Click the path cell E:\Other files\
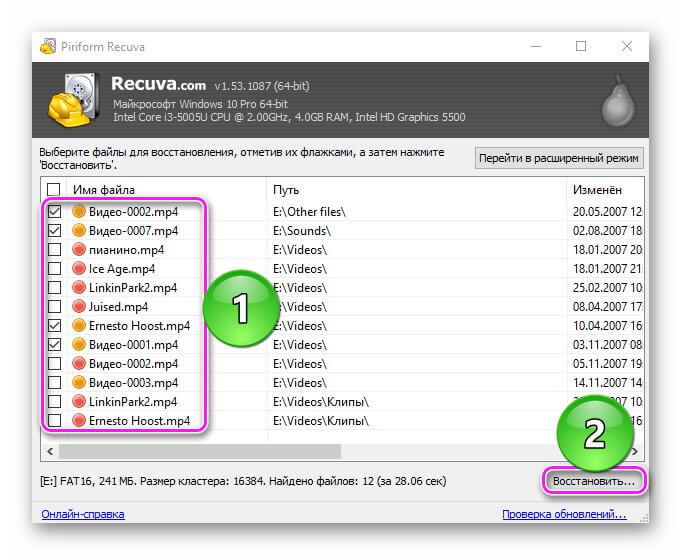Image resolution: width=681 pixels, height=555 pixels. (309, 211)
